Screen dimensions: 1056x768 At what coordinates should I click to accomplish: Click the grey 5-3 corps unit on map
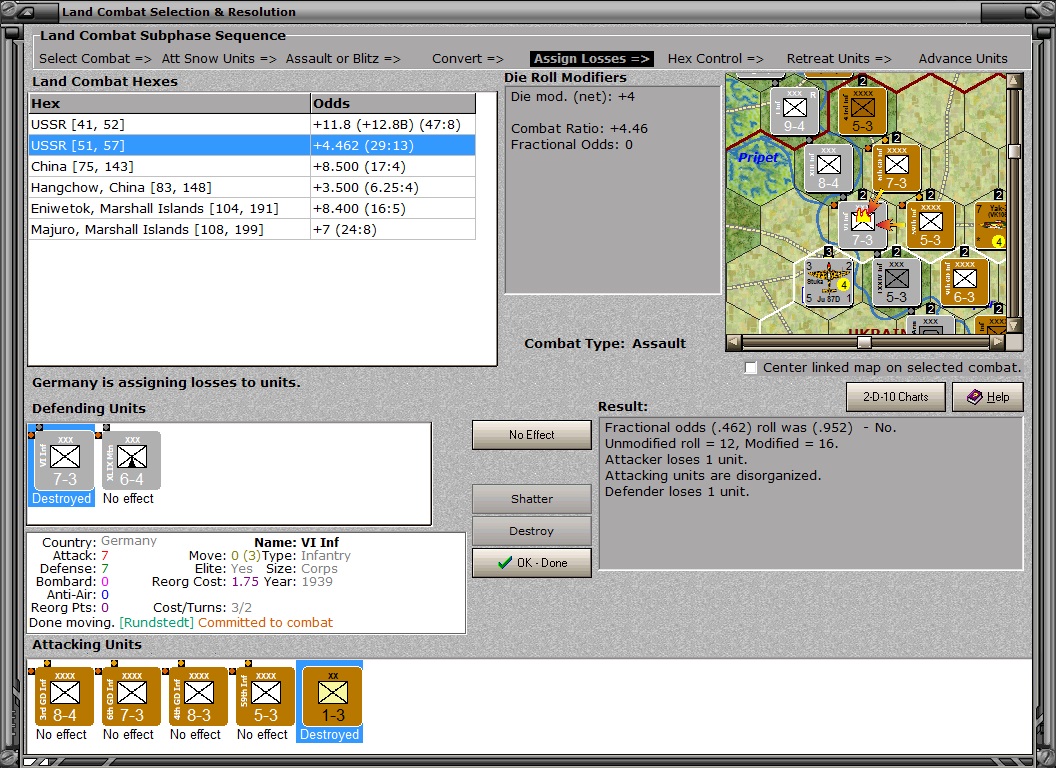(896, 282)
